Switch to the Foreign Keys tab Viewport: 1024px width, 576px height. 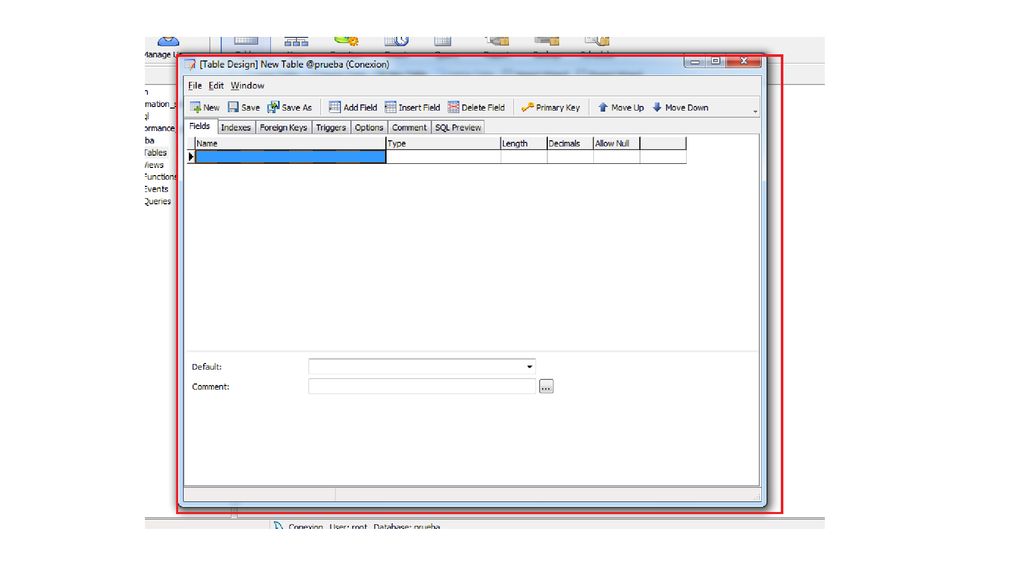pos(283,127)
